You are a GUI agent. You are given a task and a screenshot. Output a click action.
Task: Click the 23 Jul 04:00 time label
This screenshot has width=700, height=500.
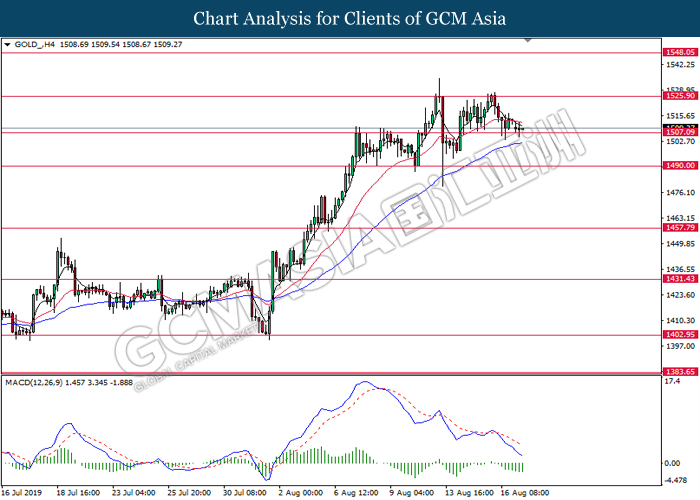[133, 493]
